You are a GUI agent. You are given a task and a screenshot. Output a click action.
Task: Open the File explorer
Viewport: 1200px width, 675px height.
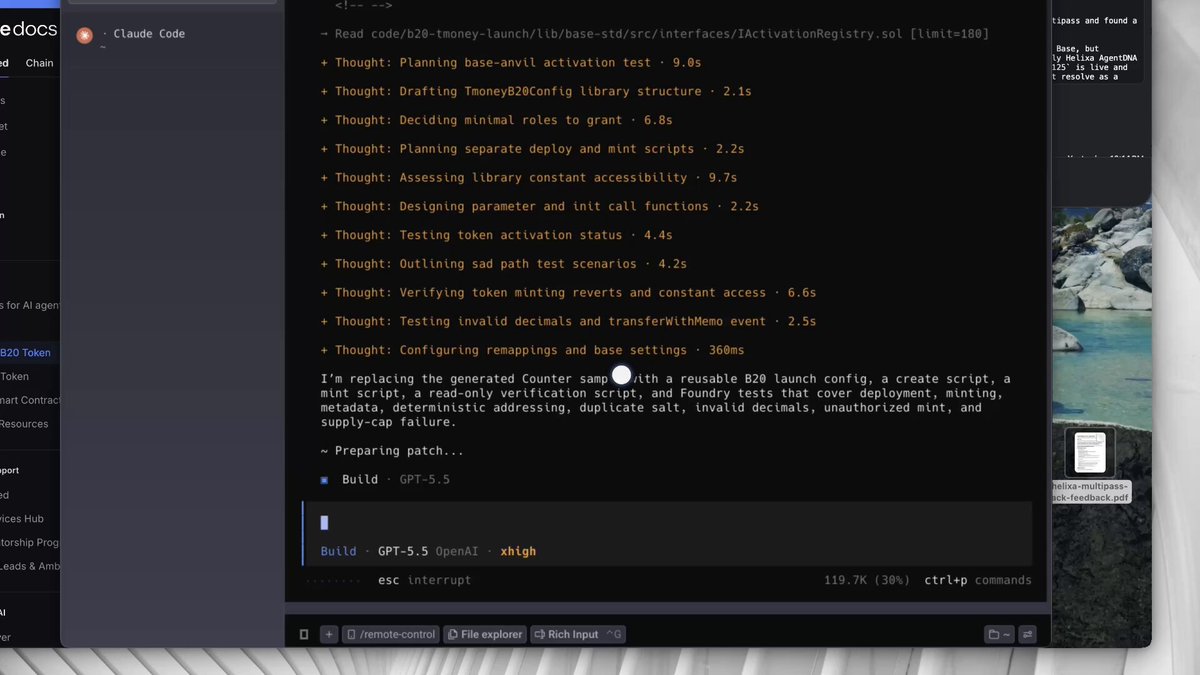[x=485, y=634]
